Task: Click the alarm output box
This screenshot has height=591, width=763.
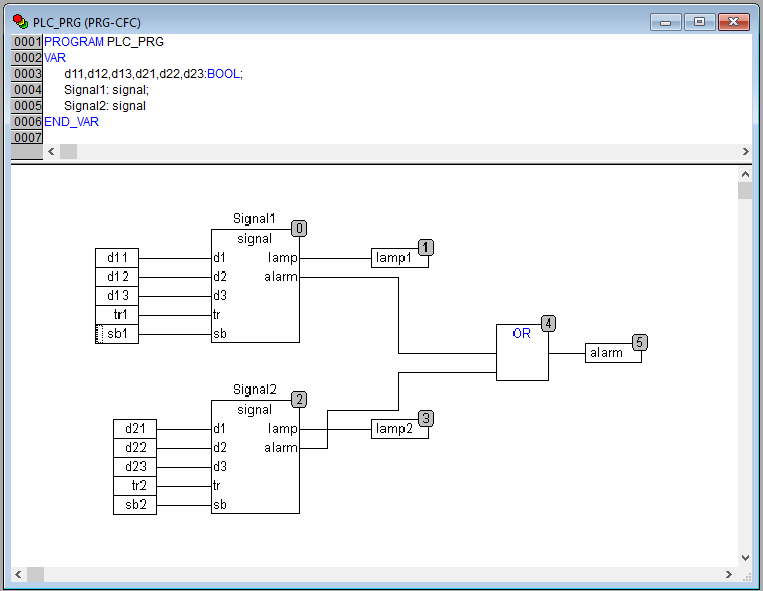Action: 612,353
